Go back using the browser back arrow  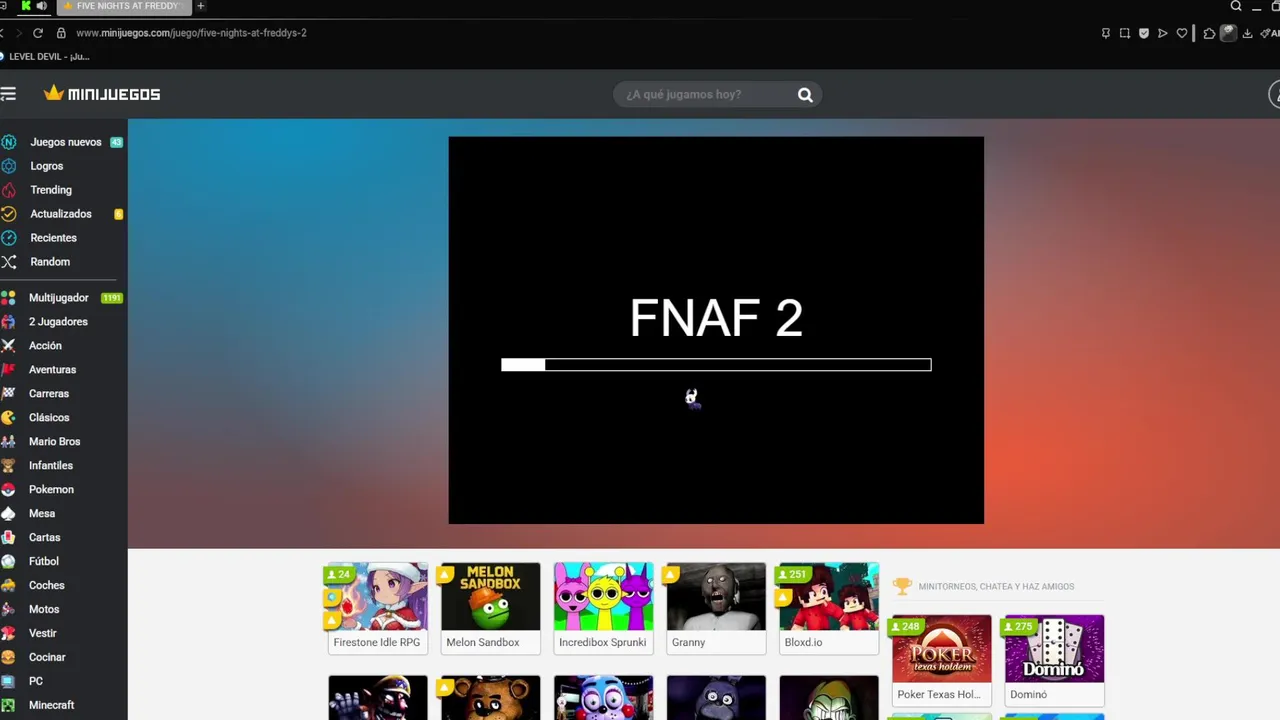point(3,33)
